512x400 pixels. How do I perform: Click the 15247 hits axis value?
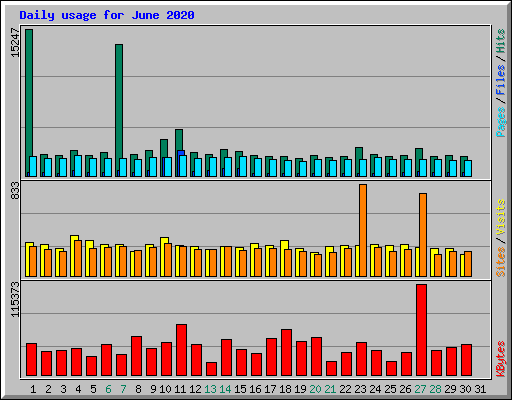point(15,43)
